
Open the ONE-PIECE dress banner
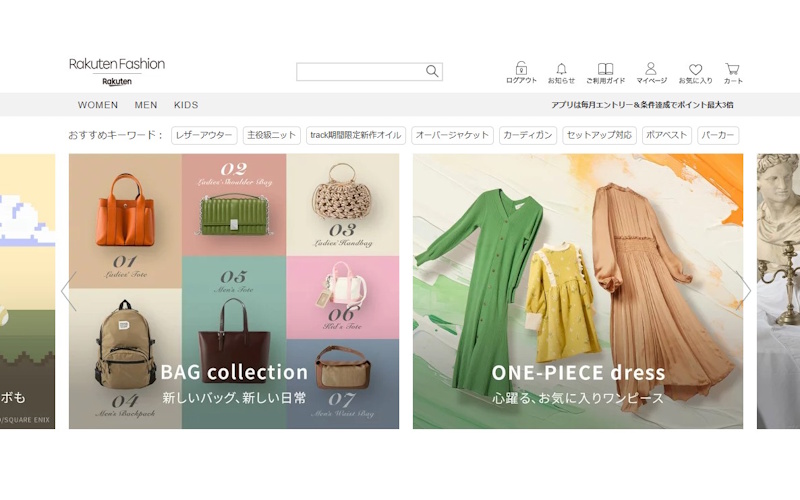click(578, 291)
